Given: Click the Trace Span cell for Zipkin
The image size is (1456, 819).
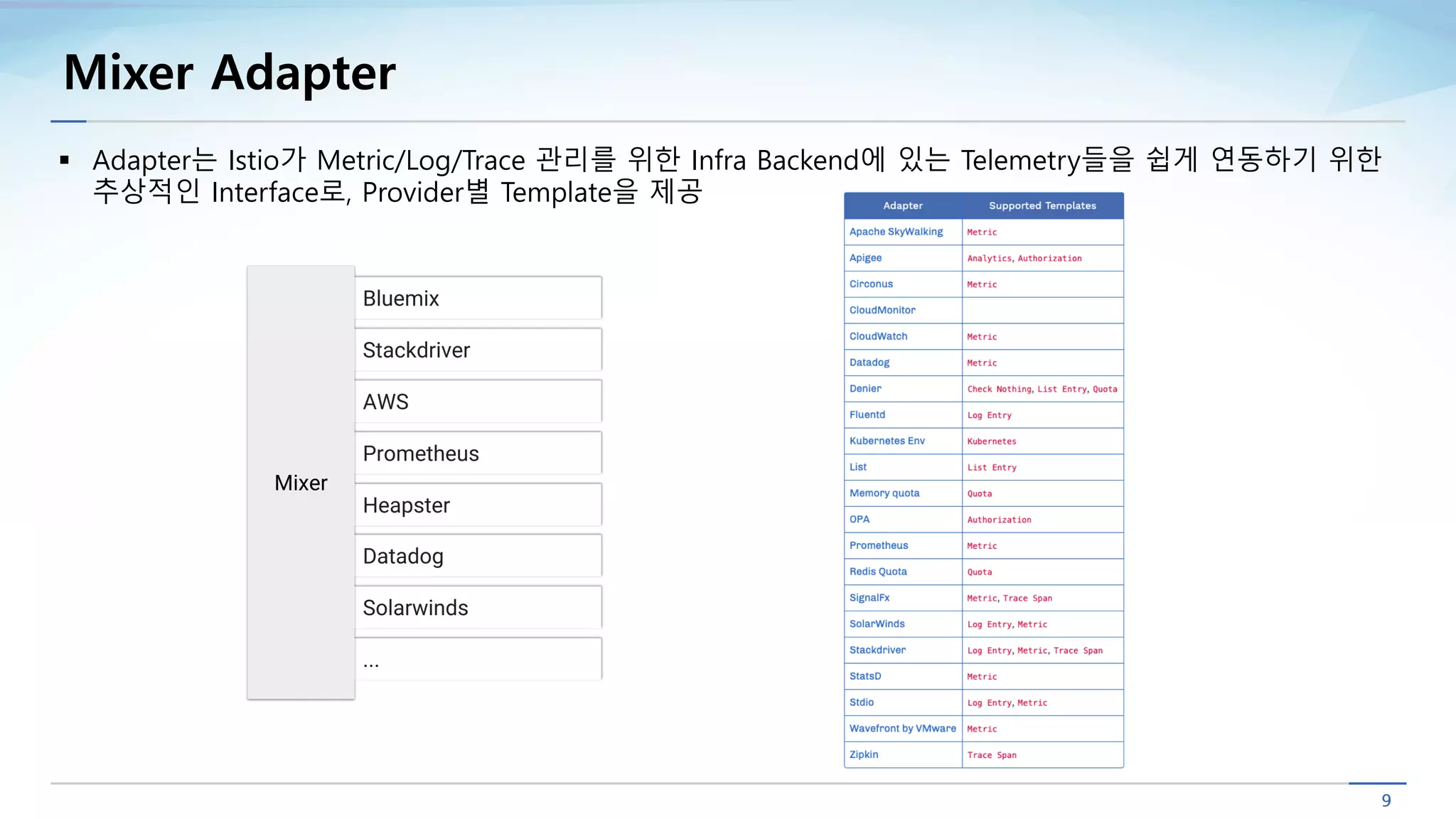Looking at the screenshot, I should tap(1043, 755).
